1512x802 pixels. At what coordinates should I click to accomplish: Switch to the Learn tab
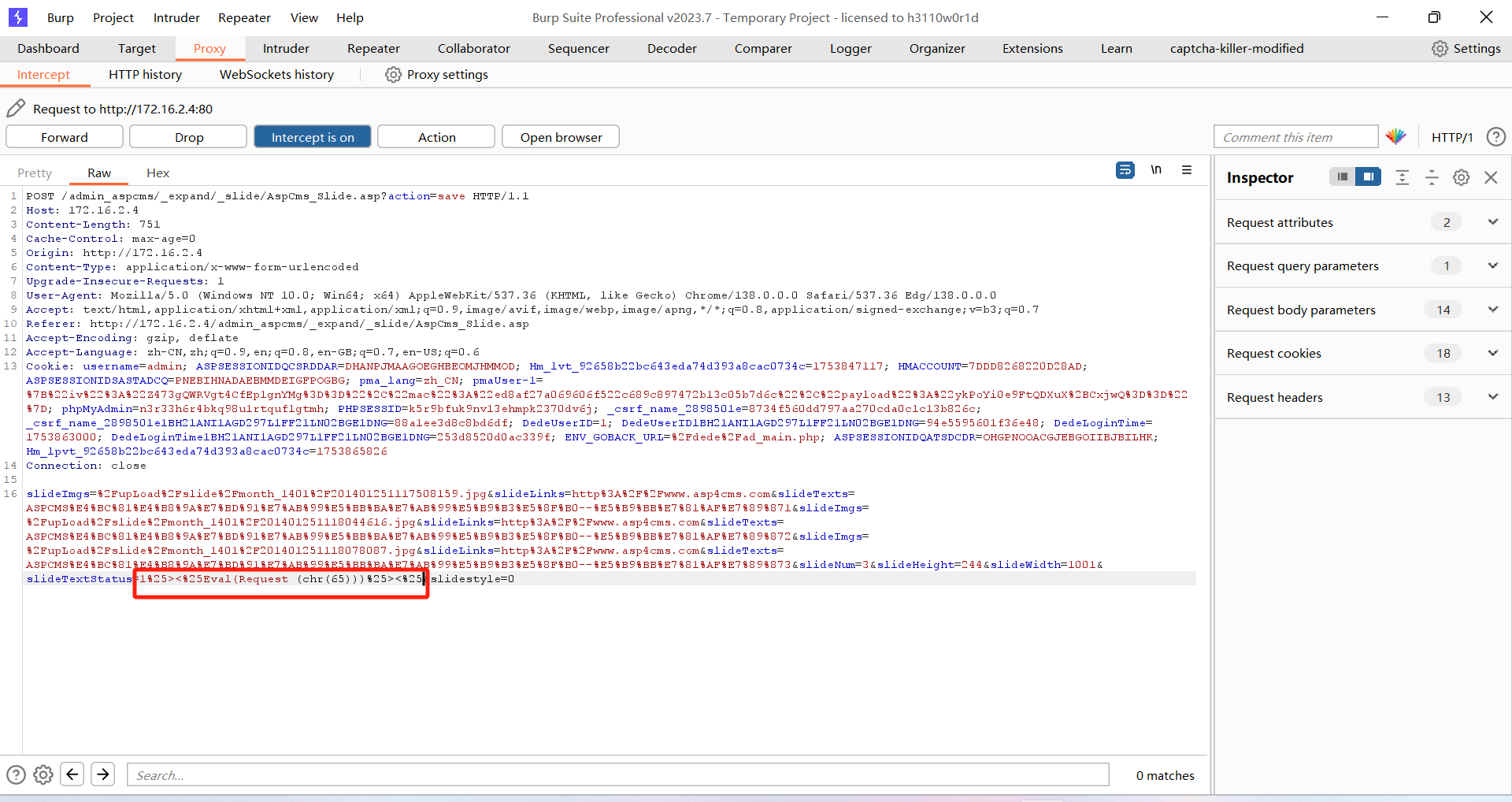click(1117, 48)
